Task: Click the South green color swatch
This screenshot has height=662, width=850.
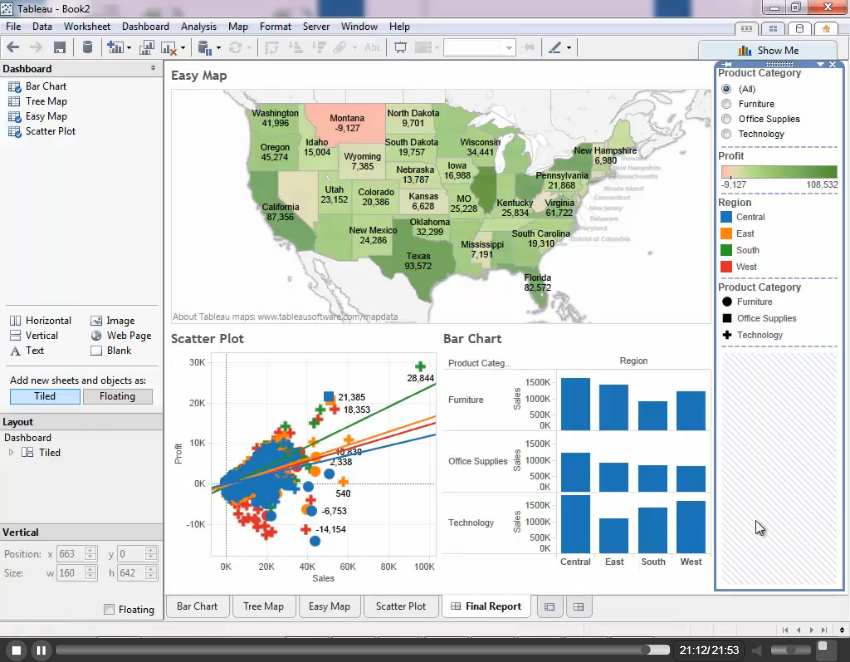Action: 726,250
